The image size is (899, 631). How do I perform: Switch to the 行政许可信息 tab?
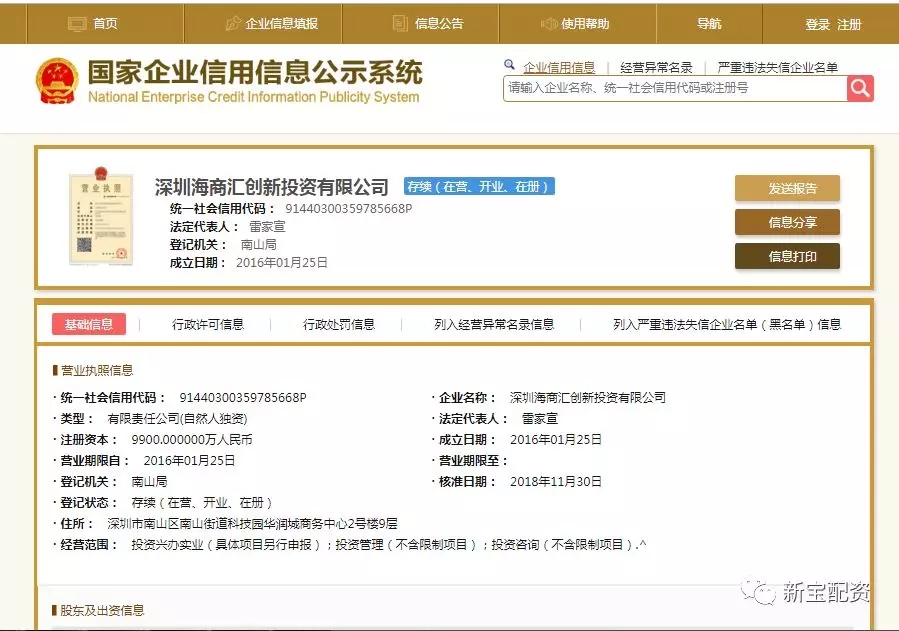point(208,324)
